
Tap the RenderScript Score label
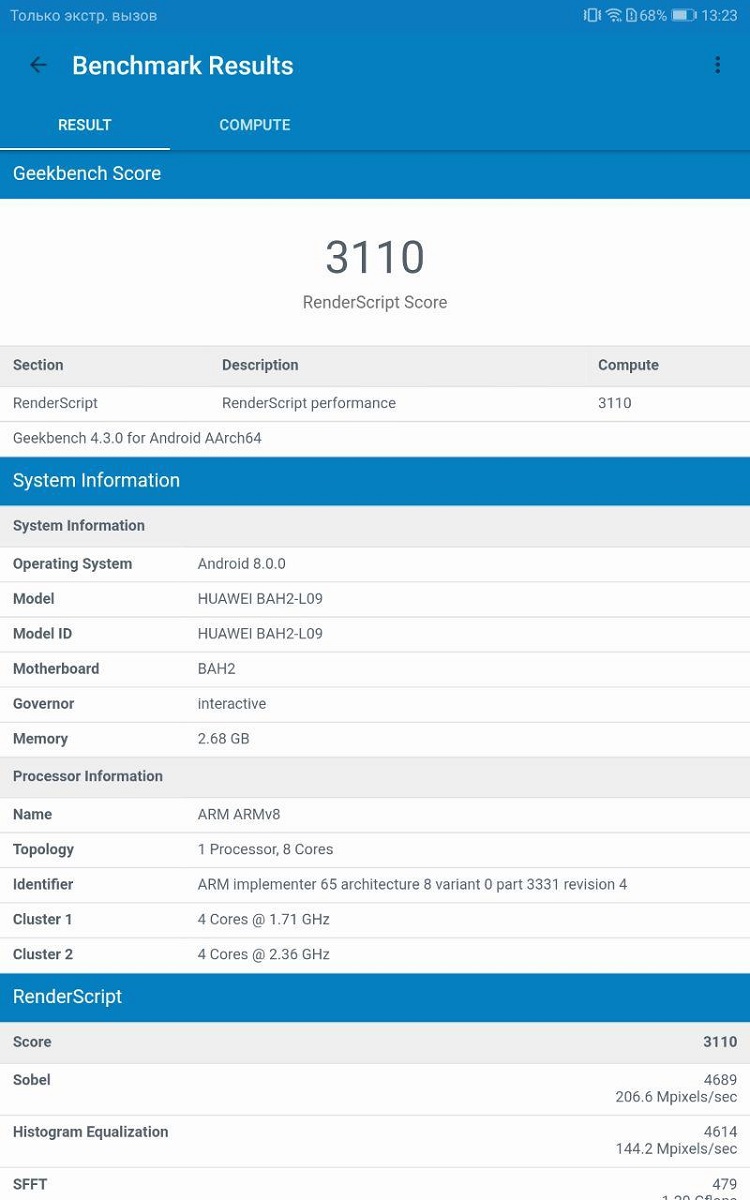click(x=375, y=302)
